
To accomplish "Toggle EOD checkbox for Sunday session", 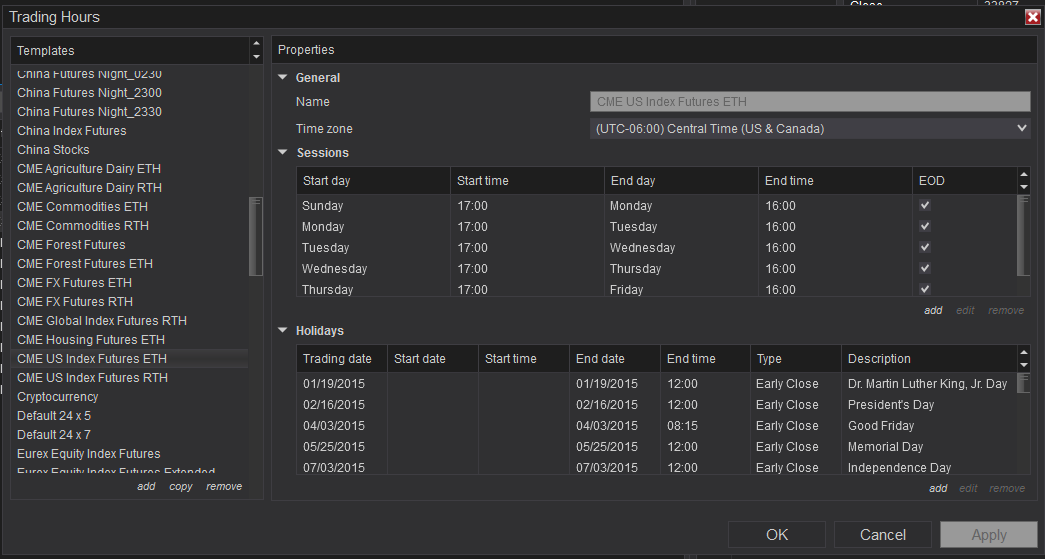I will 925,205.
